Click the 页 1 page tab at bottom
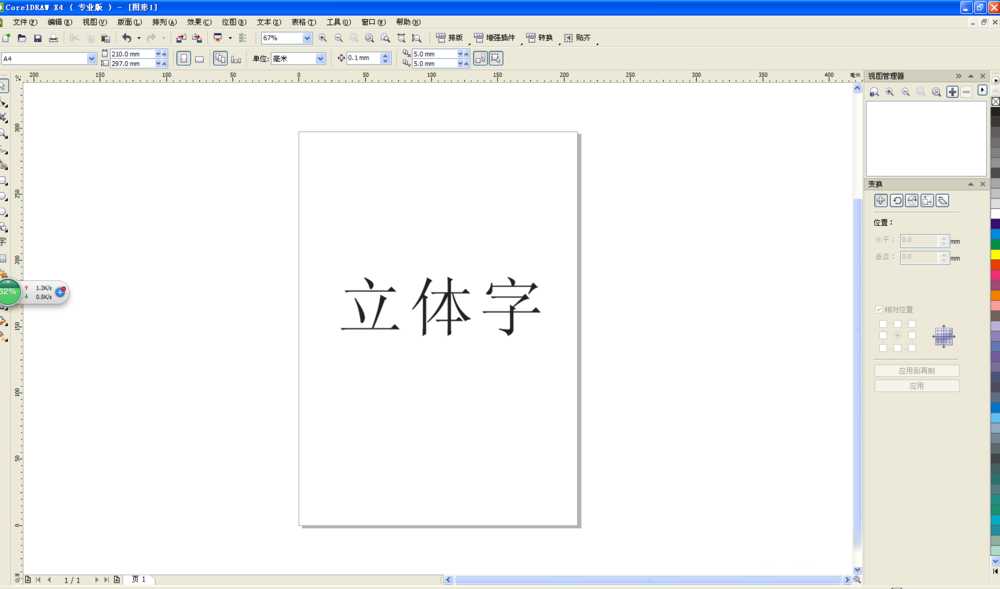1000x589 pixels. tap(139, 579)
